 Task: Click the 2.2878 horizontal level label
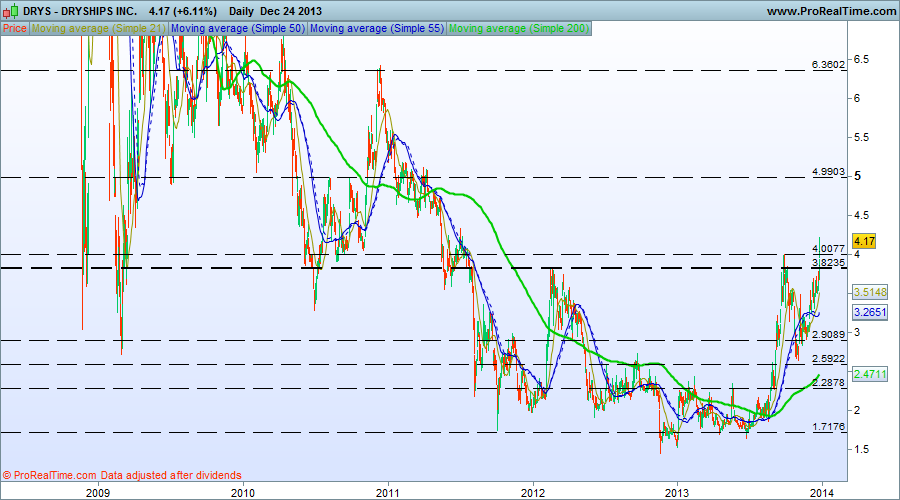828,383
